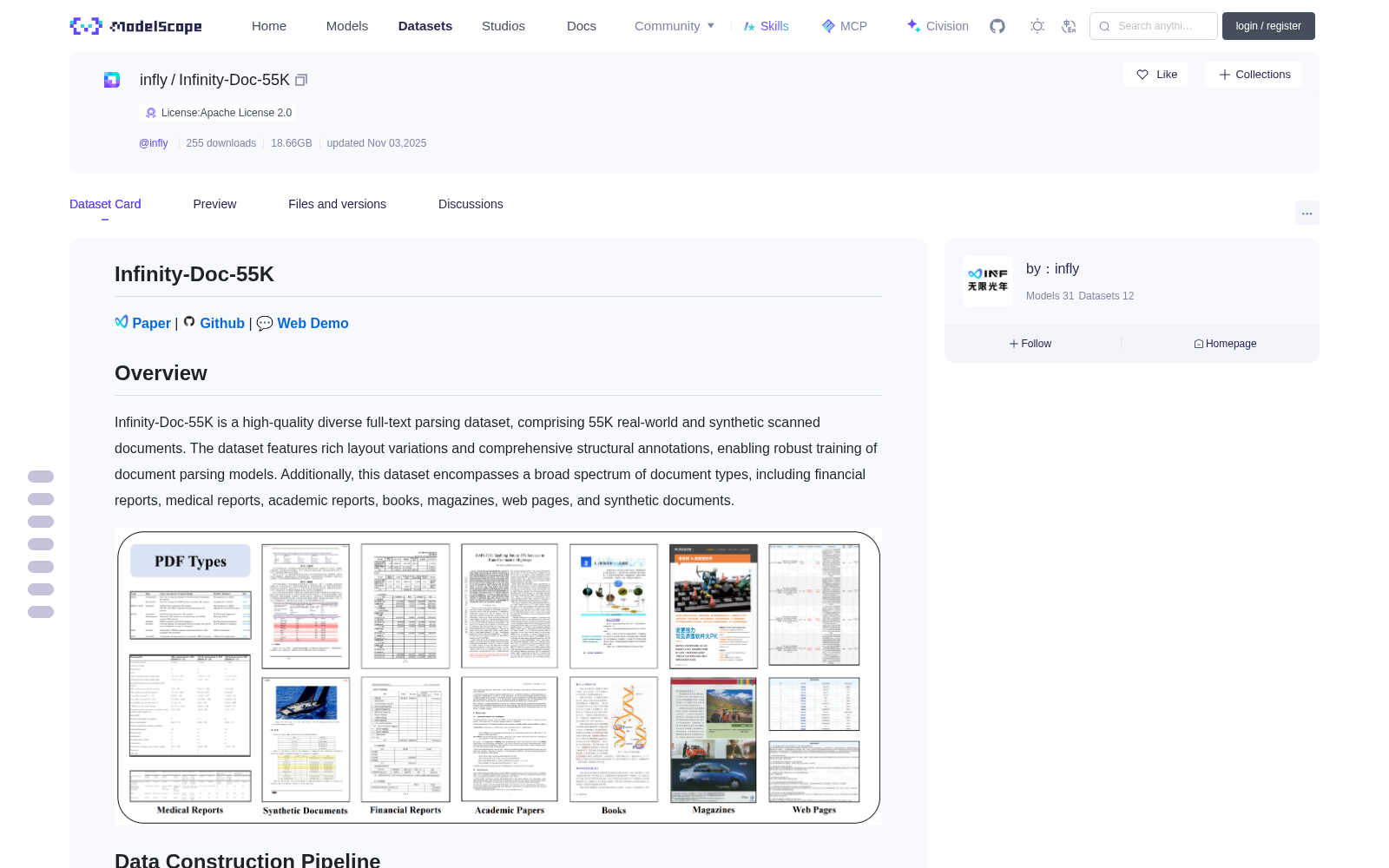Like this dataset
This screenshot has width=1389, height=868.
click(x=1156, y=75)
